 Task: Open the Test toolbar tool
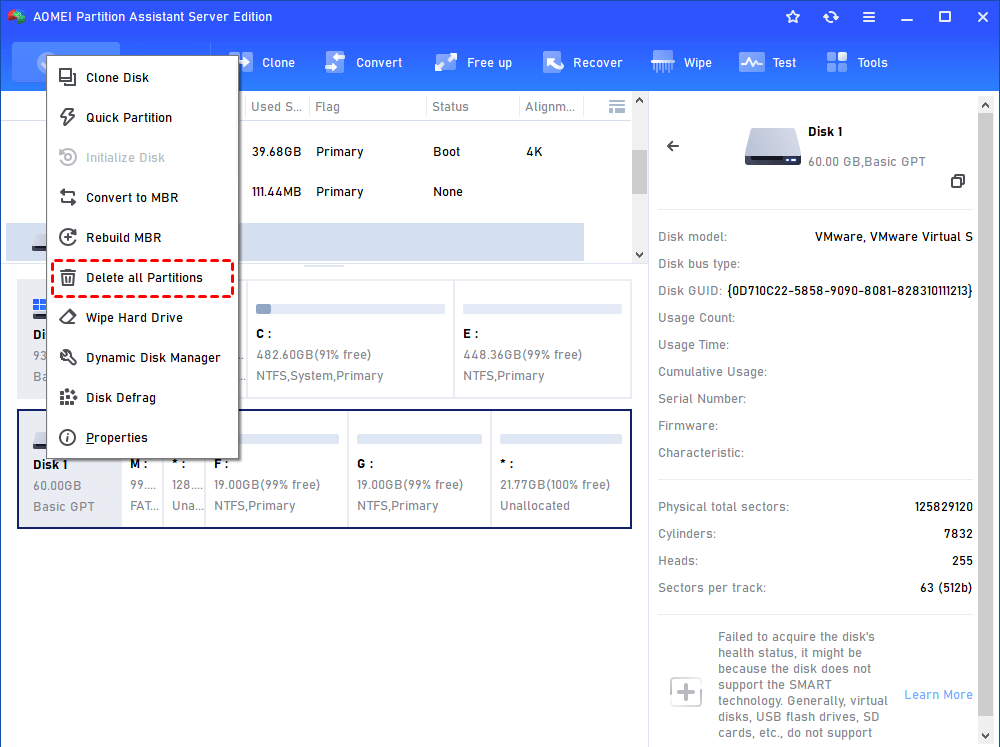click(767, 63)
